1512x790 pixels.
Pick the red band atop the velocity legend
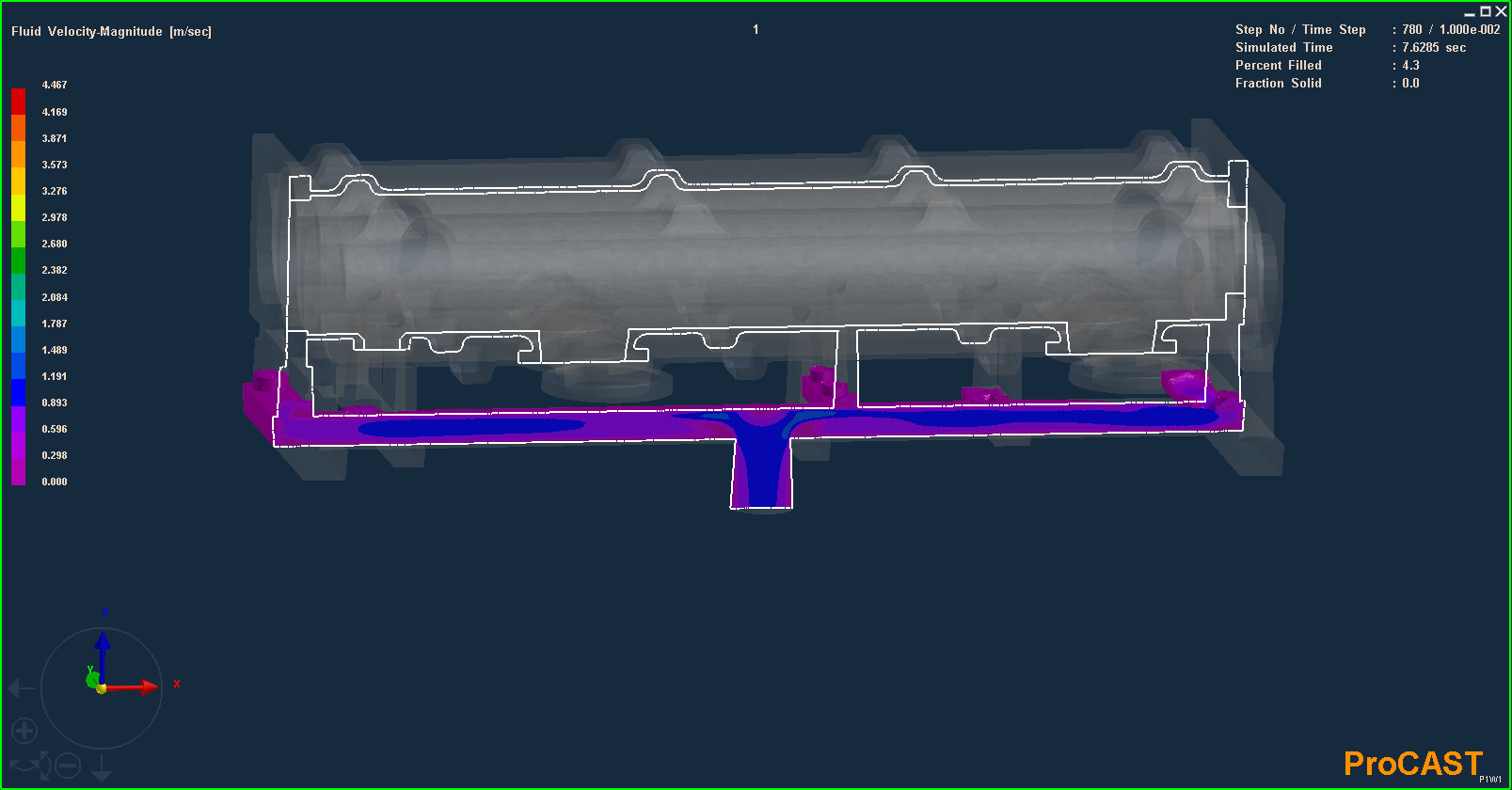(18, 102)
